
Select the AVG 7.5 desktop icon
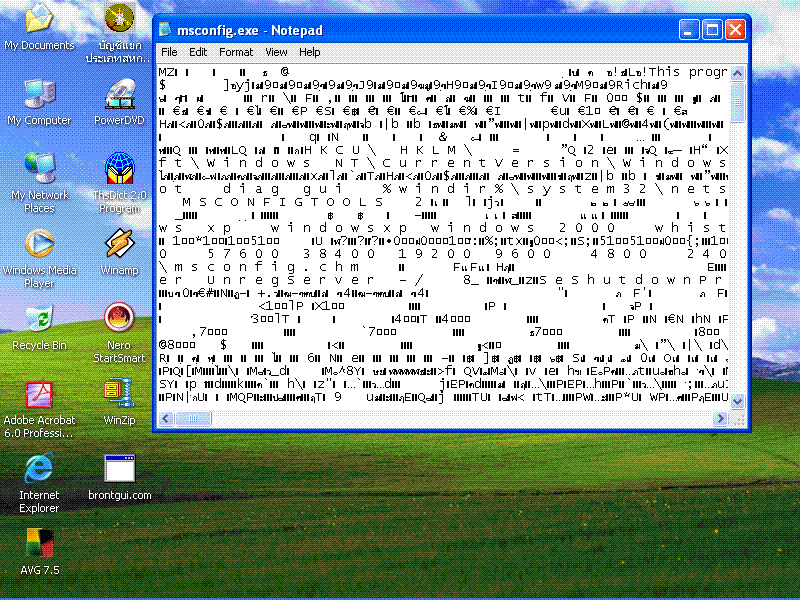pyautogui.click(x=39, y=552)
